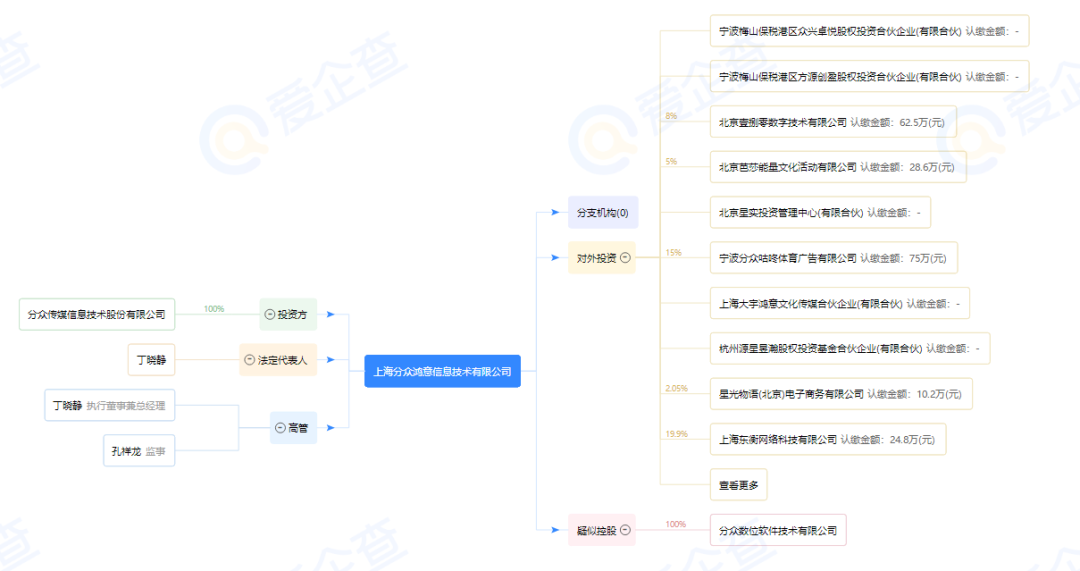This screenshot has width=1080, height=571.
Task: Click the 15% share label
Action: point(673,252)
